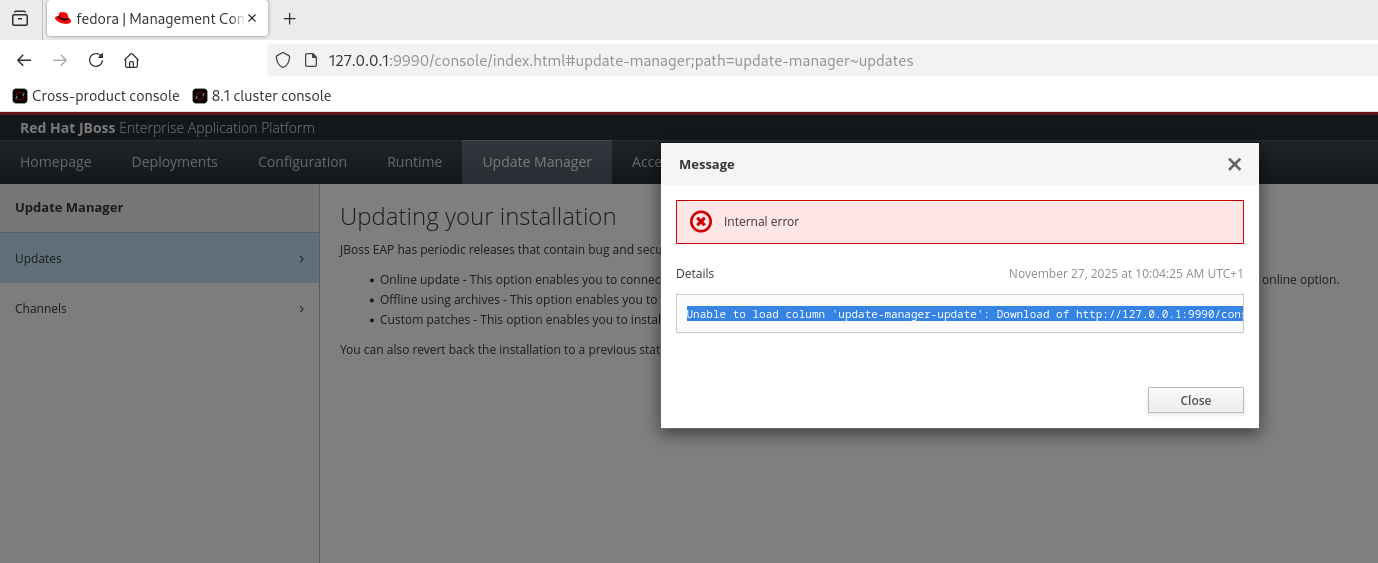Select the Update Manager tab
The height and width of the screenshot is (563, 1378).
pyautogui.click(x=537, y=162)
